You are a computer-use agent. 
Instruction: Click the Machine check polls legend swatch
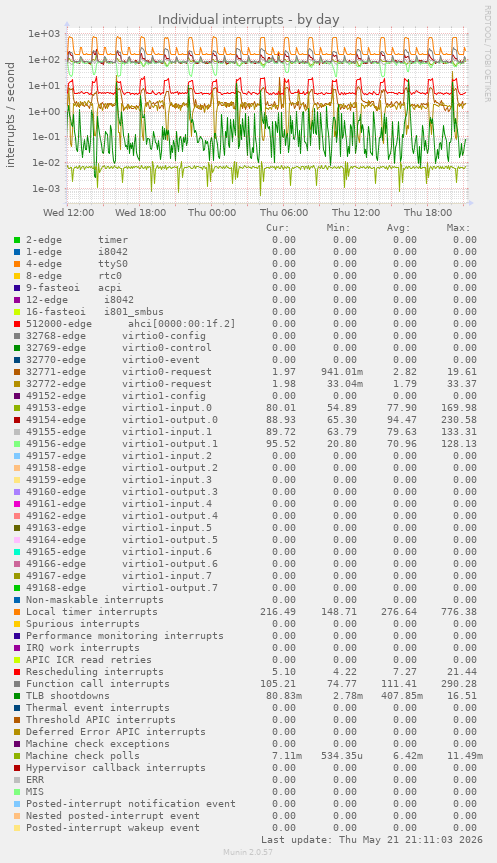(17, 756)
